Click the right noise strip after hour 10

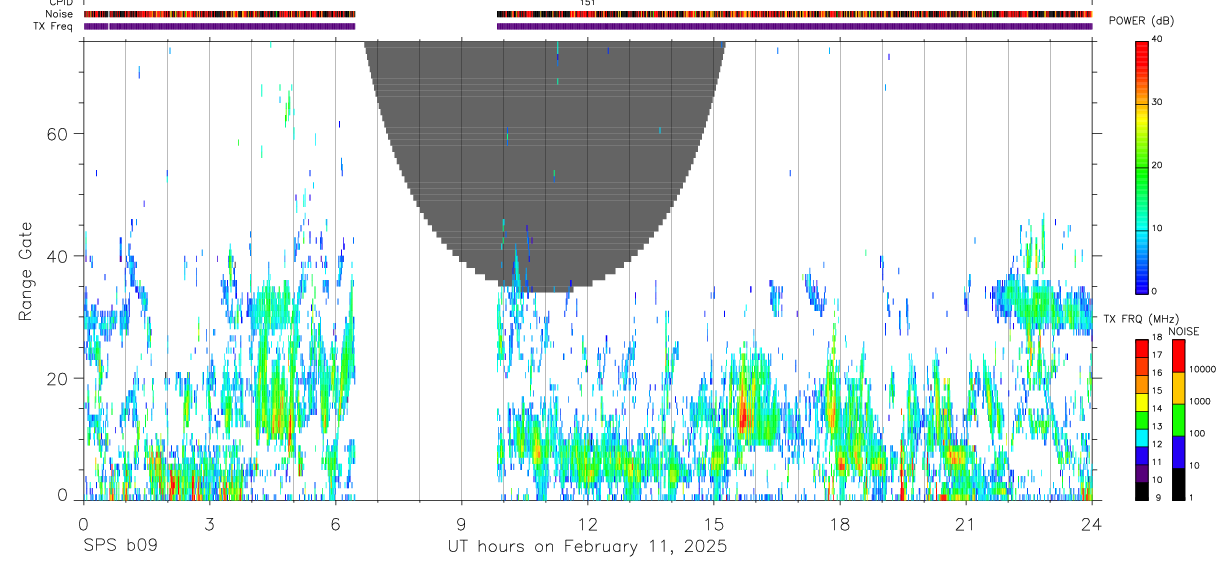point(794,14)
